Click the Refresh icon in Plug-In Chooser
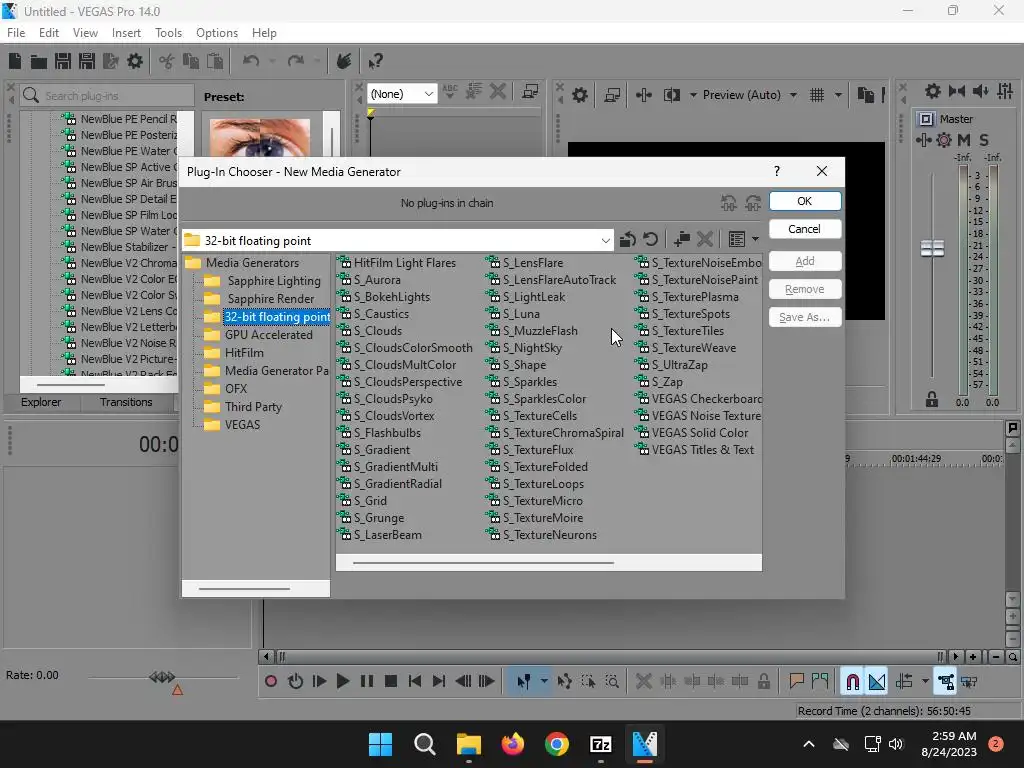This screenshot has width=1024, height=768. pos(650,240)
